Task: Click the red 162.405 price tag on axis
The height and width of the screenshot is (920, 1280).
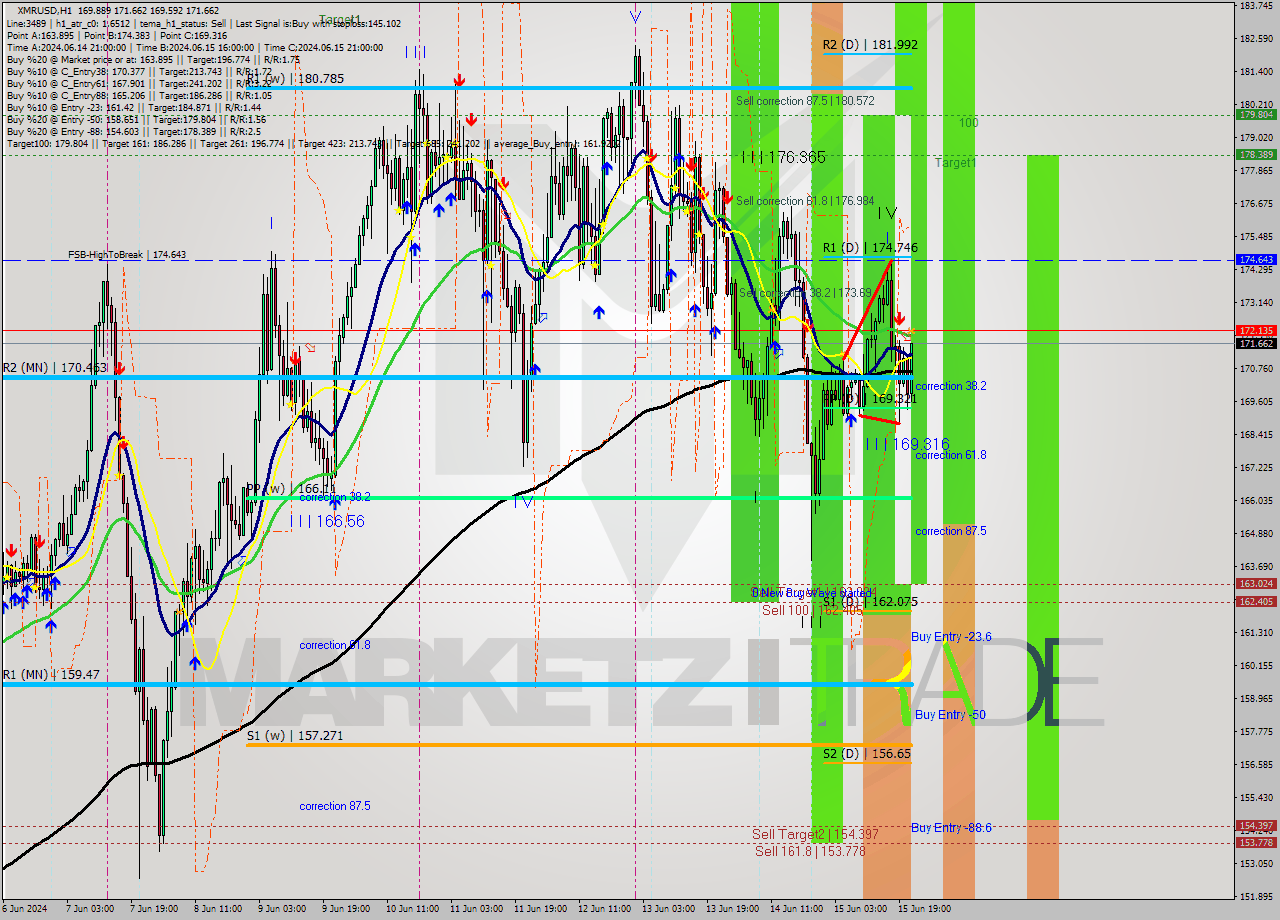Action: point(1256,601)
